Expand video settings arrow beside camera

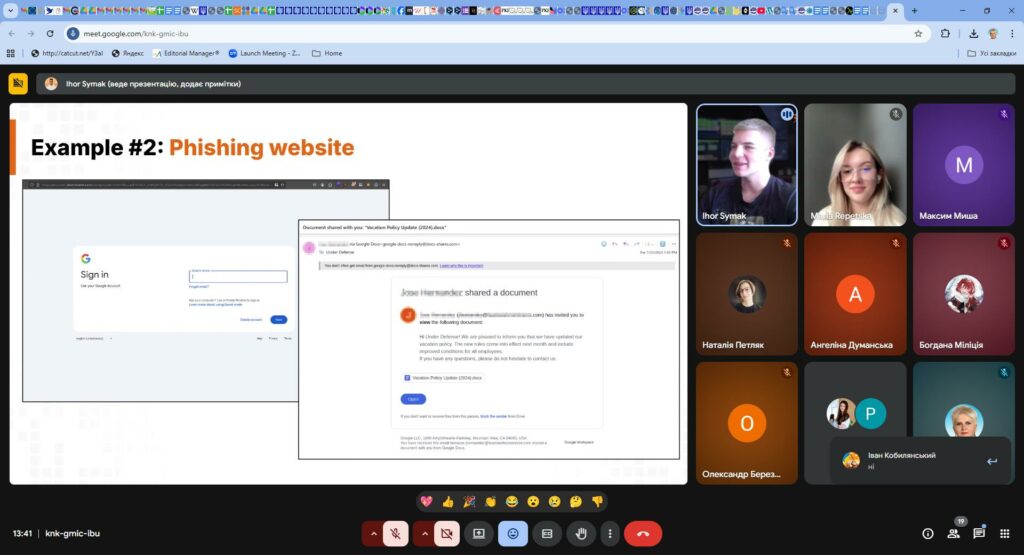(424, 534)
